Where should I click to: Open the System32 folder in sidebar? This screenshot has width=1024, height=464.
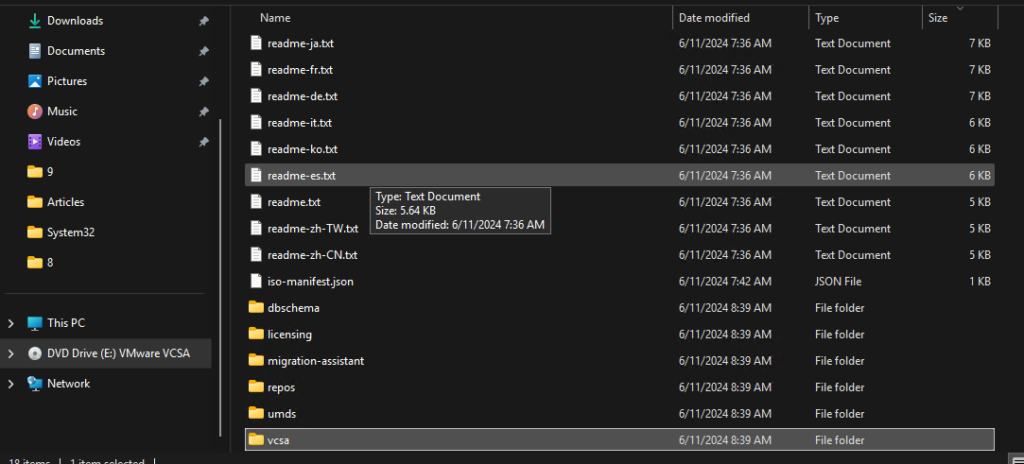(70, 232)
